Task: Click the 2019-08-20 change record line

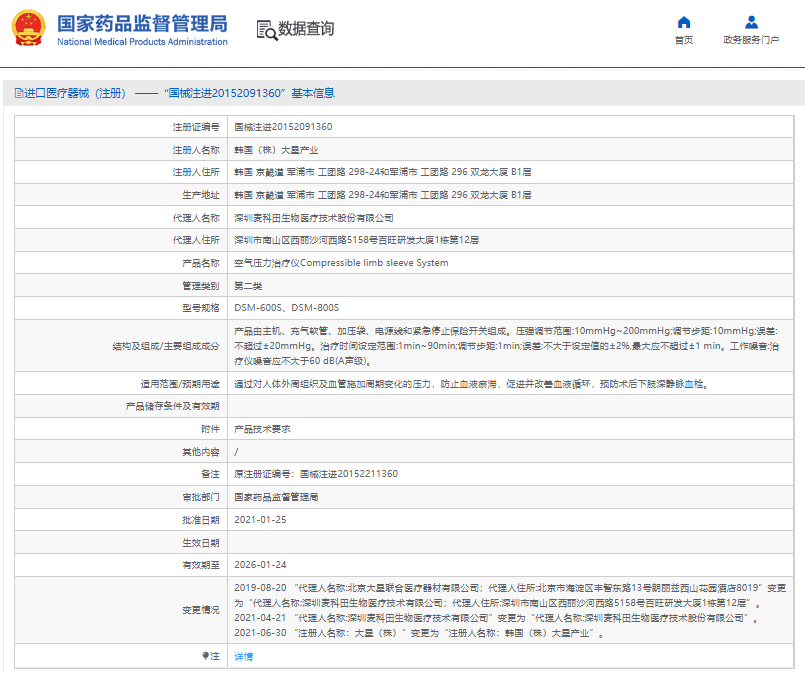Action: [x=510, y=595]
